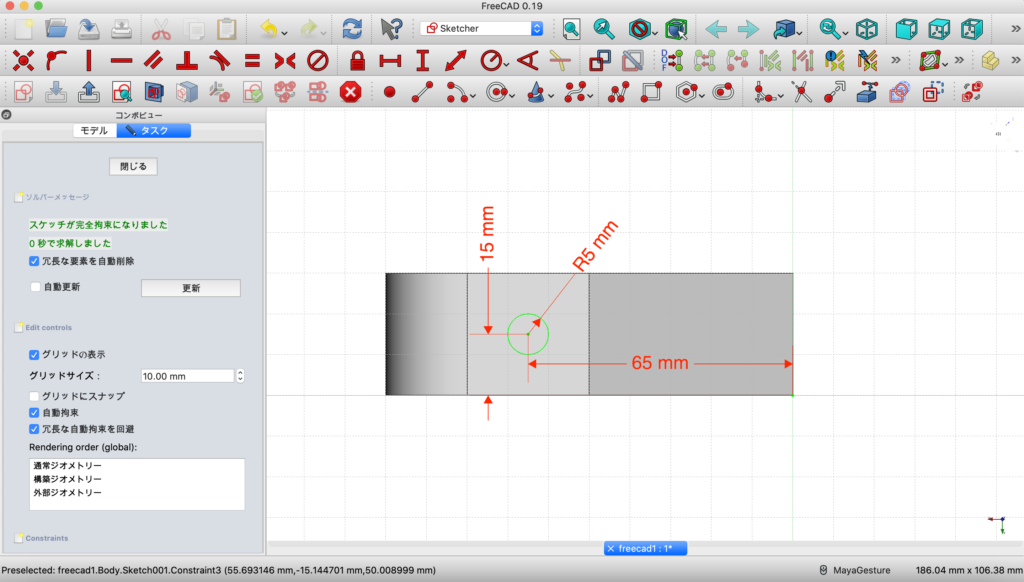Expand the B-spline tools dropdown
1024x582 pixels.
tap(590, 97)
